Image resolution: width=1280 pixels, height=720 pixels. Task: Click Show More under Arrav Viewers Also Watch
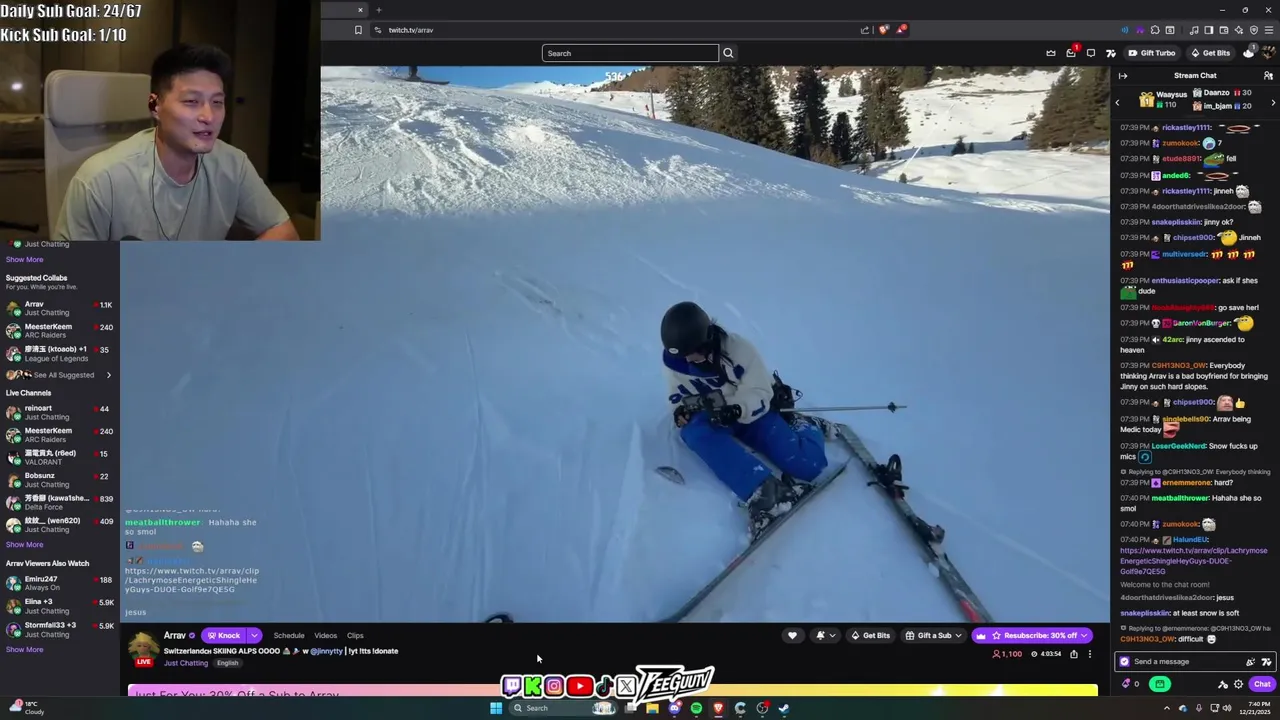coord(24,650)
